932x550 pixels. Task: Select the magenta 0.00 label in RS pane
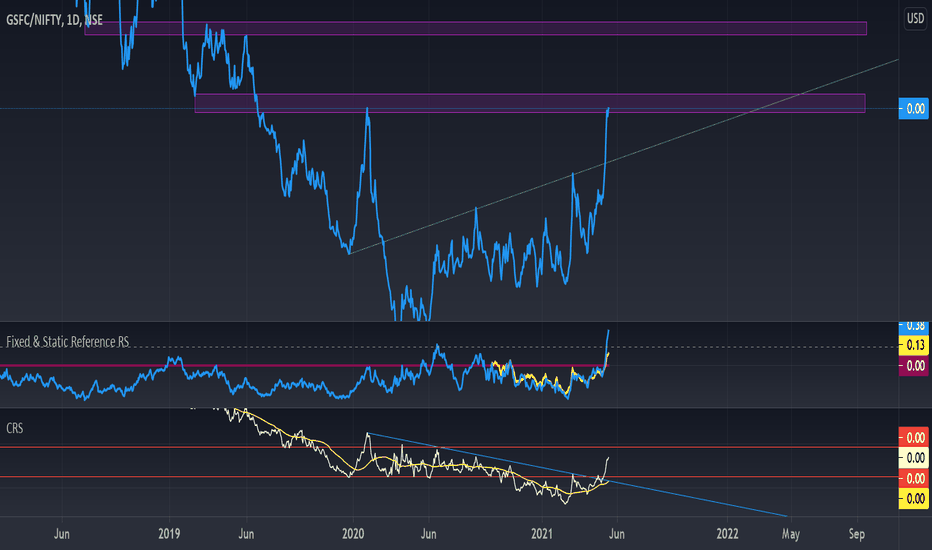[914, 366]
